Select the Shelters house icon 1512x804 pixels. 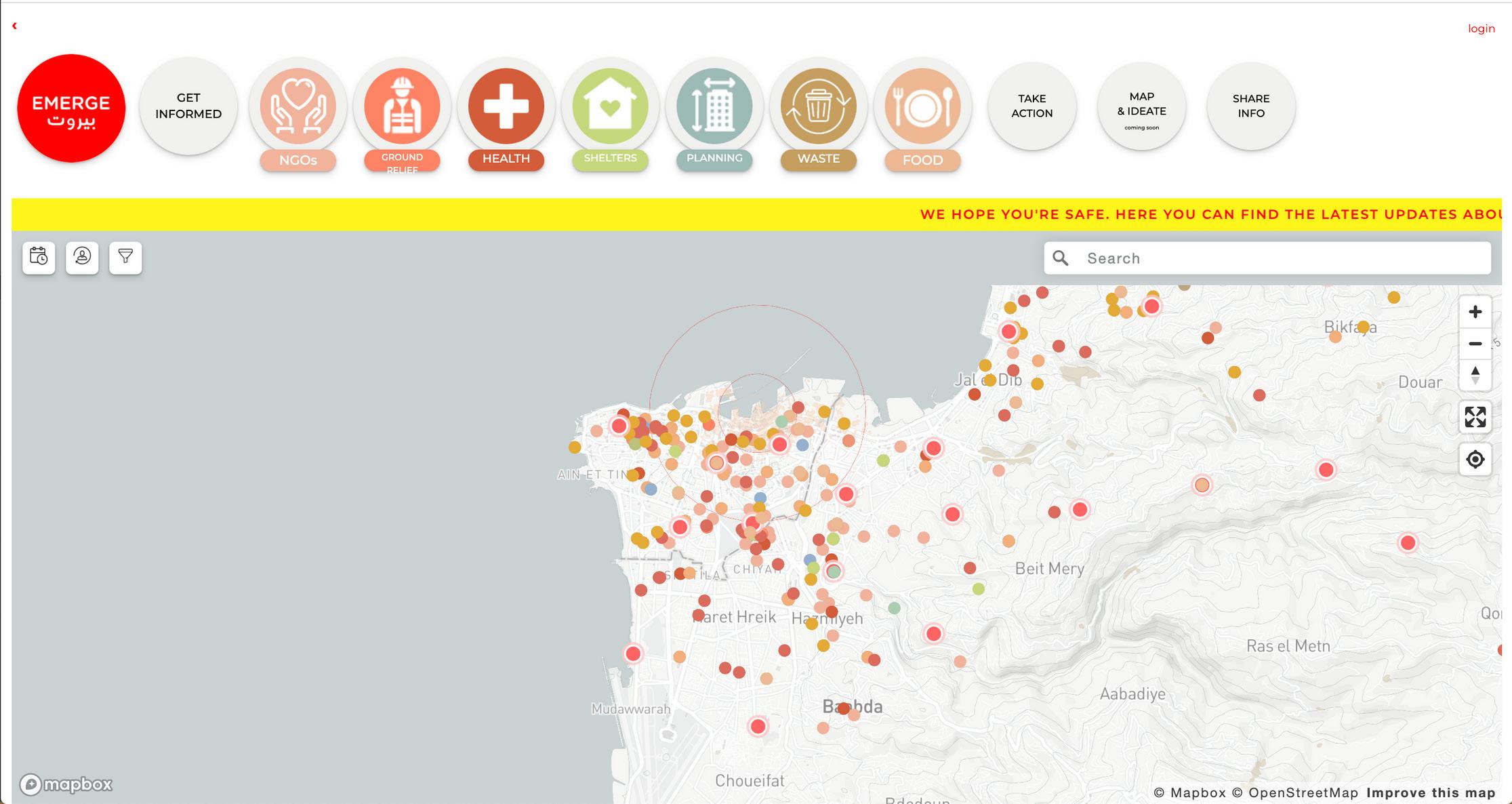click(x=610, y=106)
